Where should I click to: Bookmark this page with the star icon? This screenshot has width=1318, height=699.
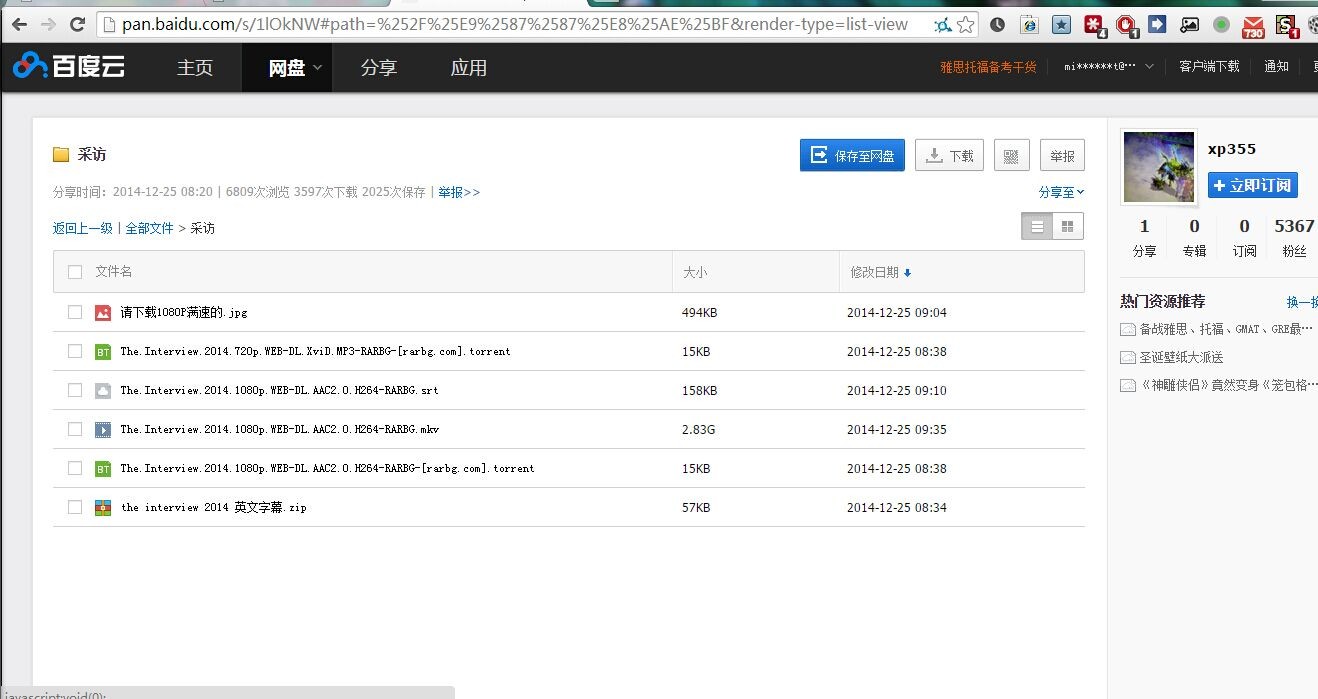tap(965, 24)
